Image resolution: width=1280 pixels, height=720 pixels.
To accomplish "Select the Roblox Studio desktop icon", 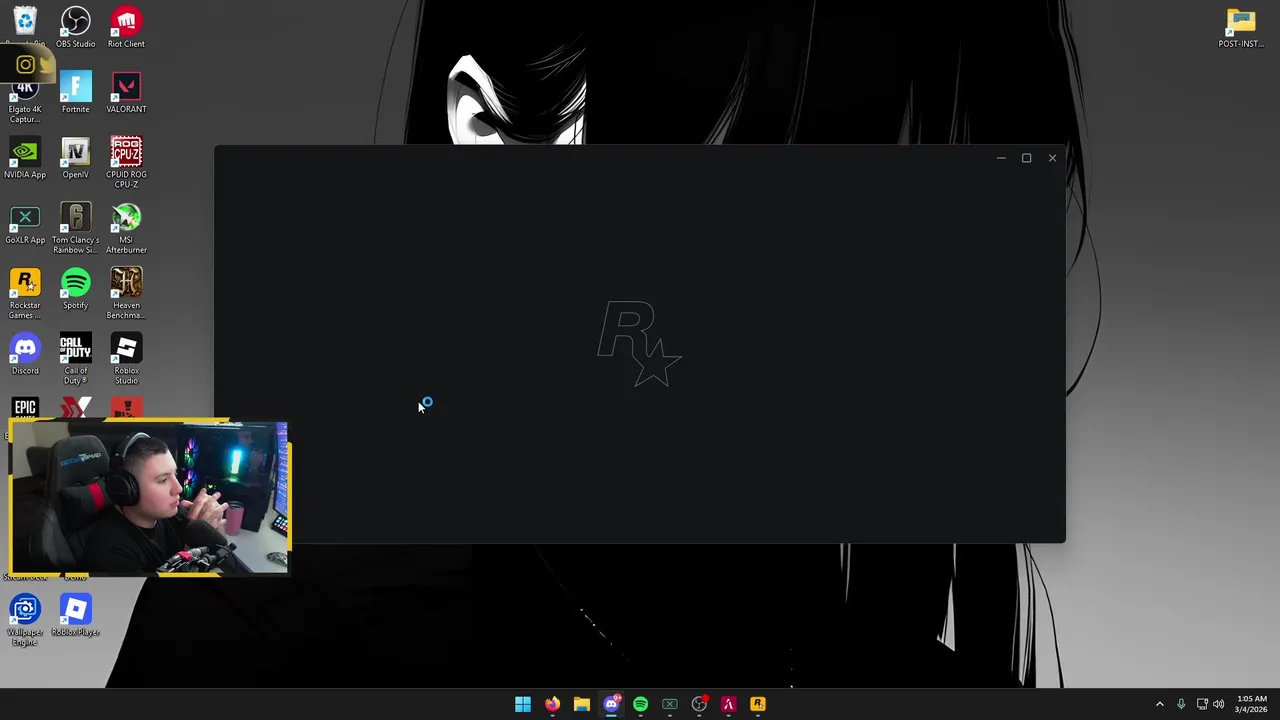I will point(126,359).
